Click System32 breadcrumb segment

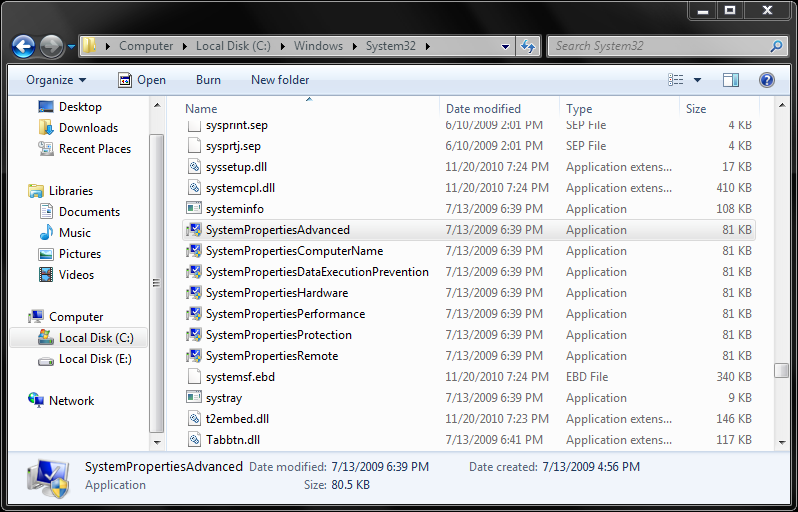click(x=391, y=46)
